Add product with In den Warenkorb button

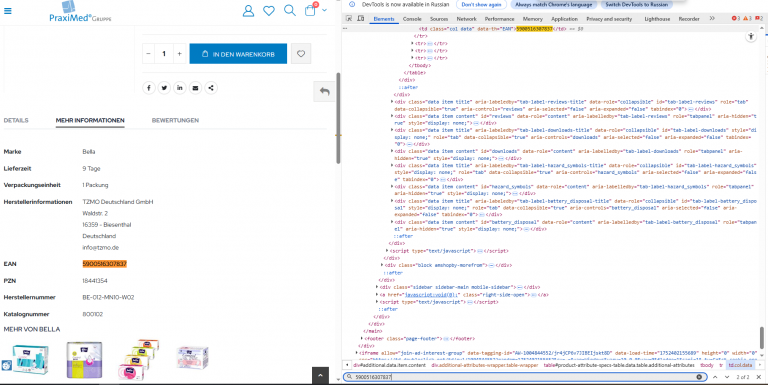[238, 54]
